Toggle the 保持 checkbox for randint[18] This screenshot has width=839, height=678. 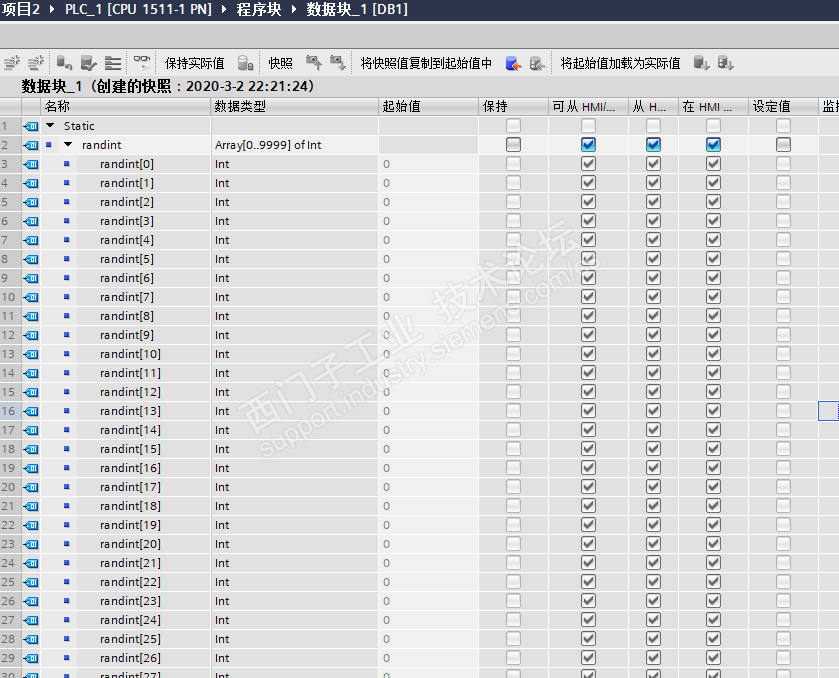(x=513, y=506)
